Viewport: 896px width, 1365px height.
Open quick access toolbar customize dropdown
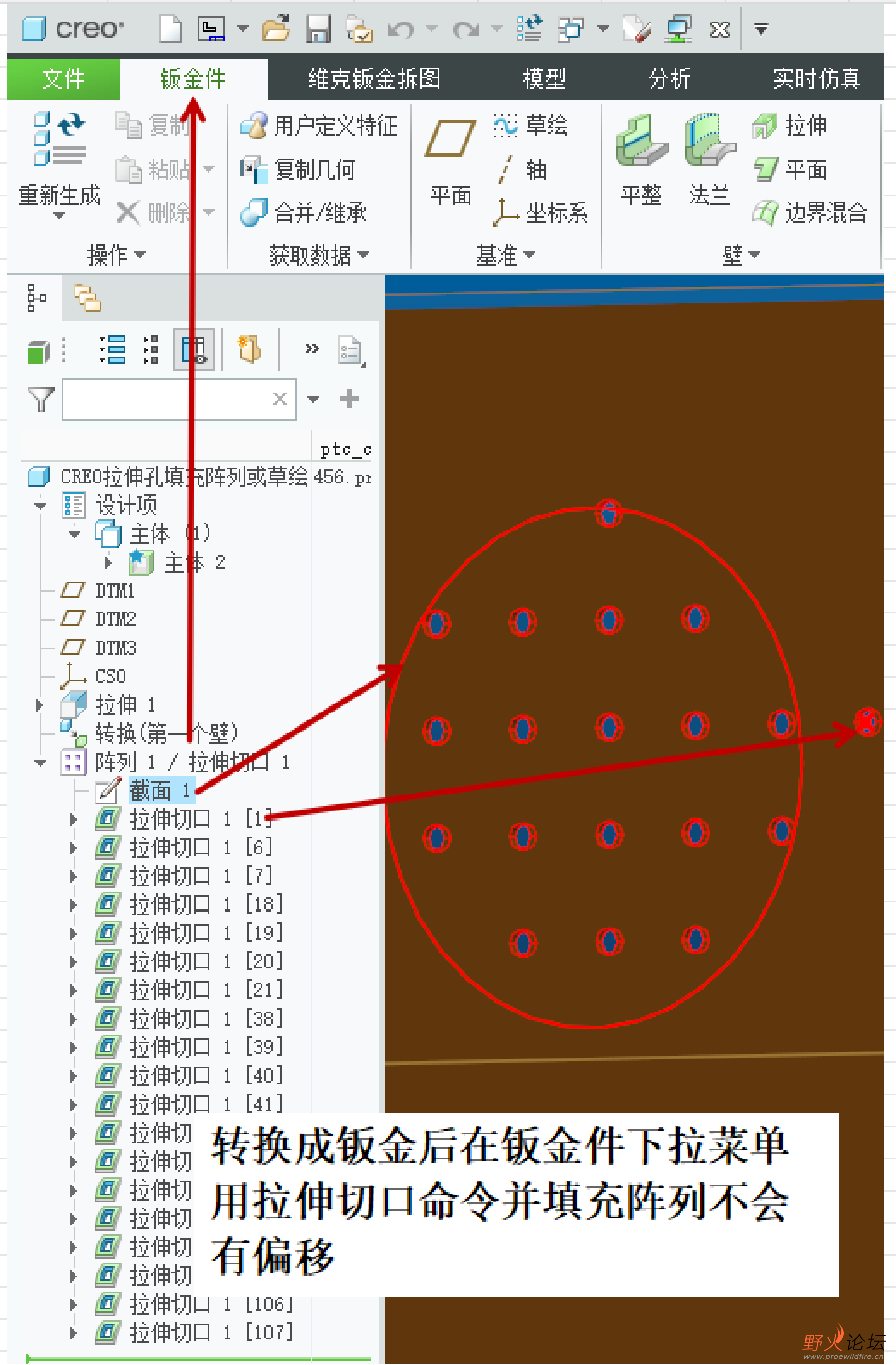[x=761, y=29]
